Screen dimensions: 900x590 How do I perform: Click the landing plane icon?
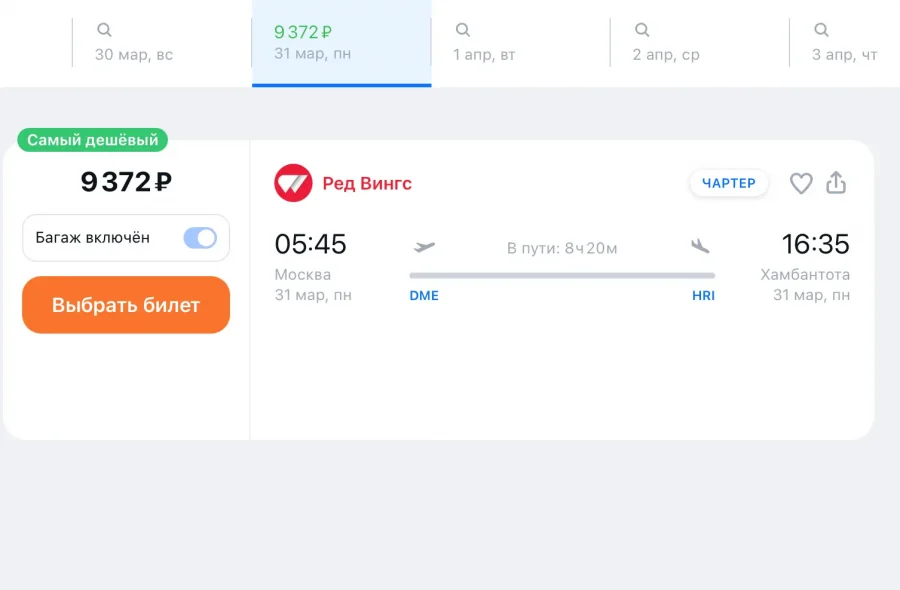[x=700, y=246]
